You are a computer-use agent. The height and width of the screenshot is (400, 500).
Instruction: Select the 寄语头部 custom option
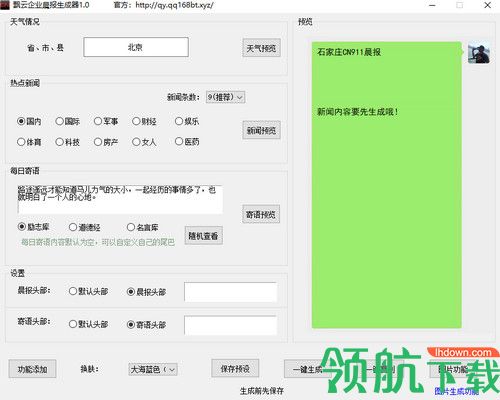[x=147, y=325]
